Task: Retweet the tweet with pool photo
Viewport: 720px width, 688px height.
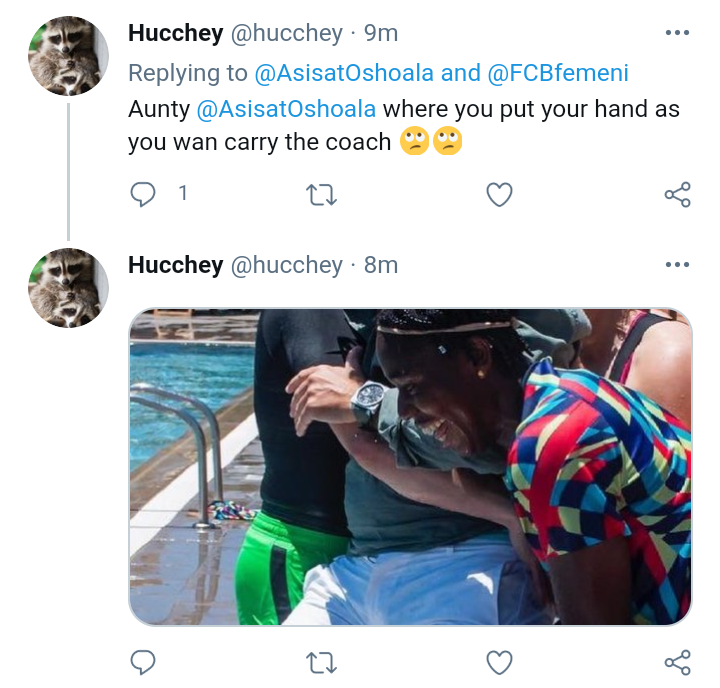Action: click(x=321, y=663)
